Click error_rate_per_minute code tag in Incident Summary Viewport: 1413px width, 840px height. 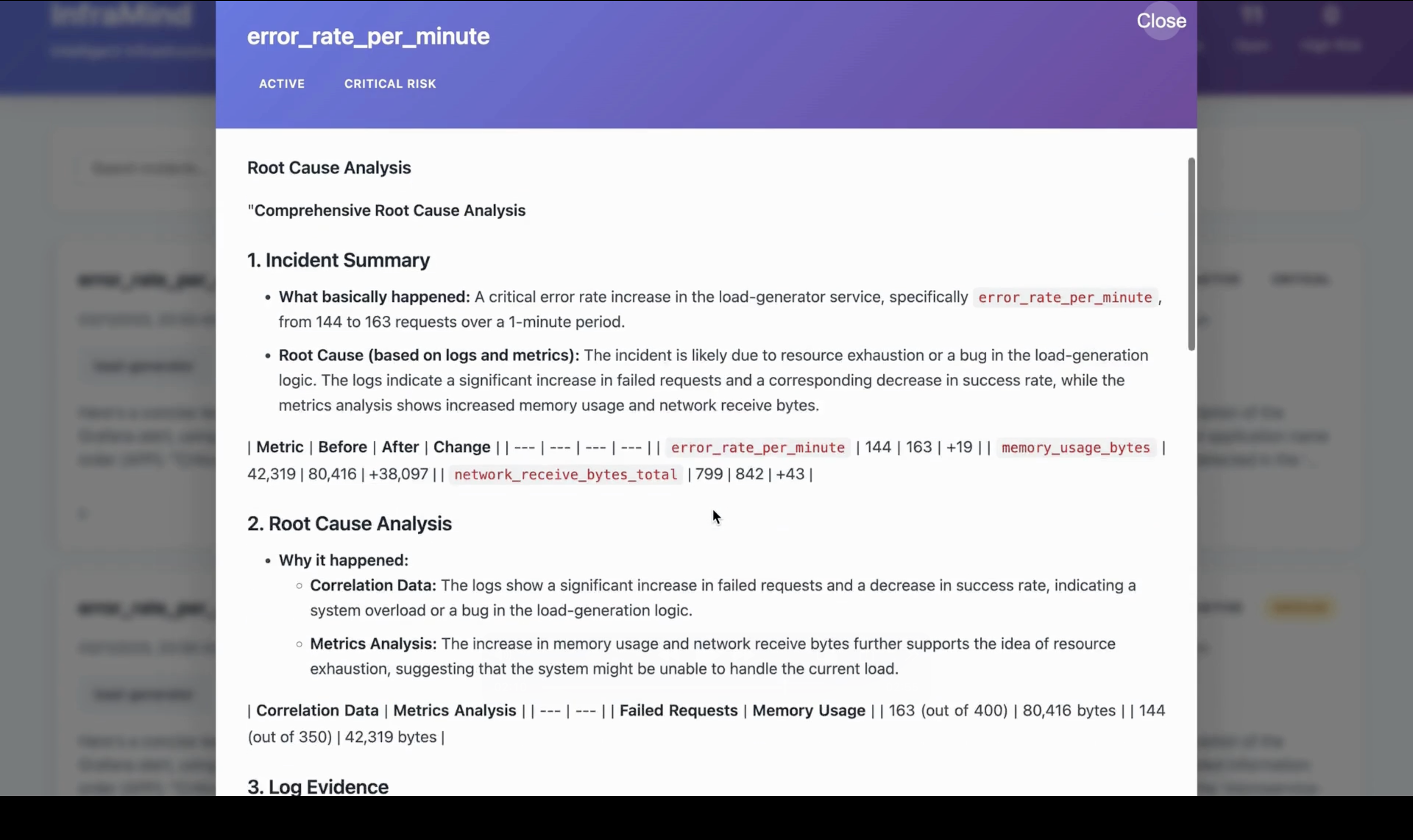pyautogui.click(x=1065, y=298)
